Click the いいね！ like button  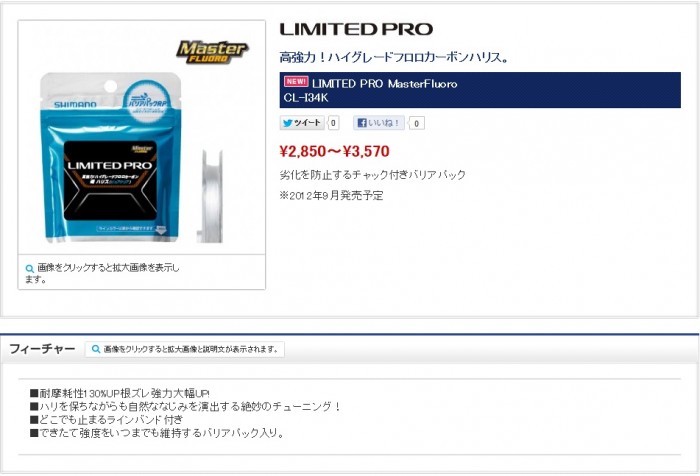tap(379, 123)
